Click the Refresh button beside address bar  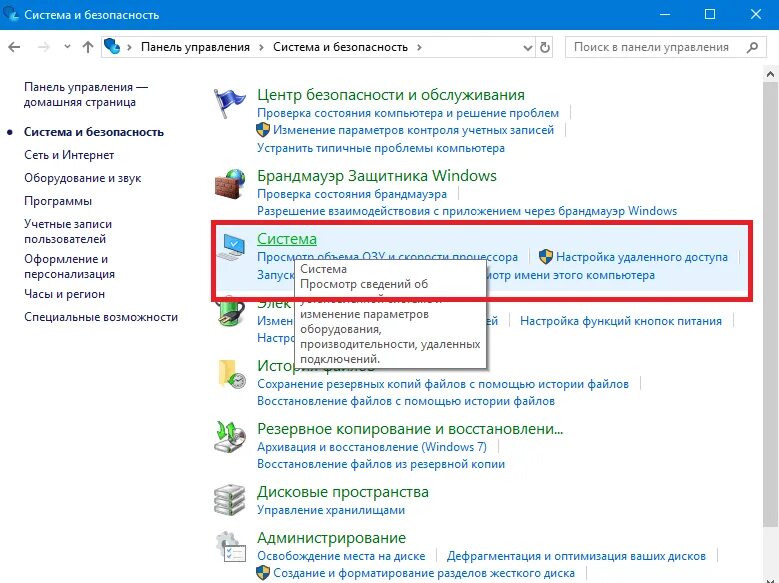pos(545,47)
